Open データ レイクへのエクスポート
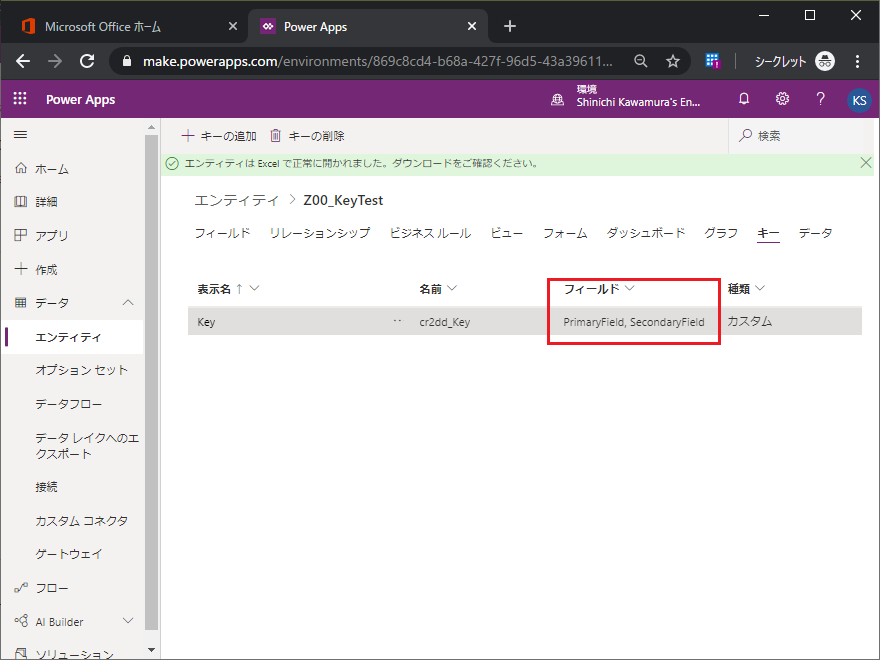Screen dimensions: 880x660 (87, 446)
